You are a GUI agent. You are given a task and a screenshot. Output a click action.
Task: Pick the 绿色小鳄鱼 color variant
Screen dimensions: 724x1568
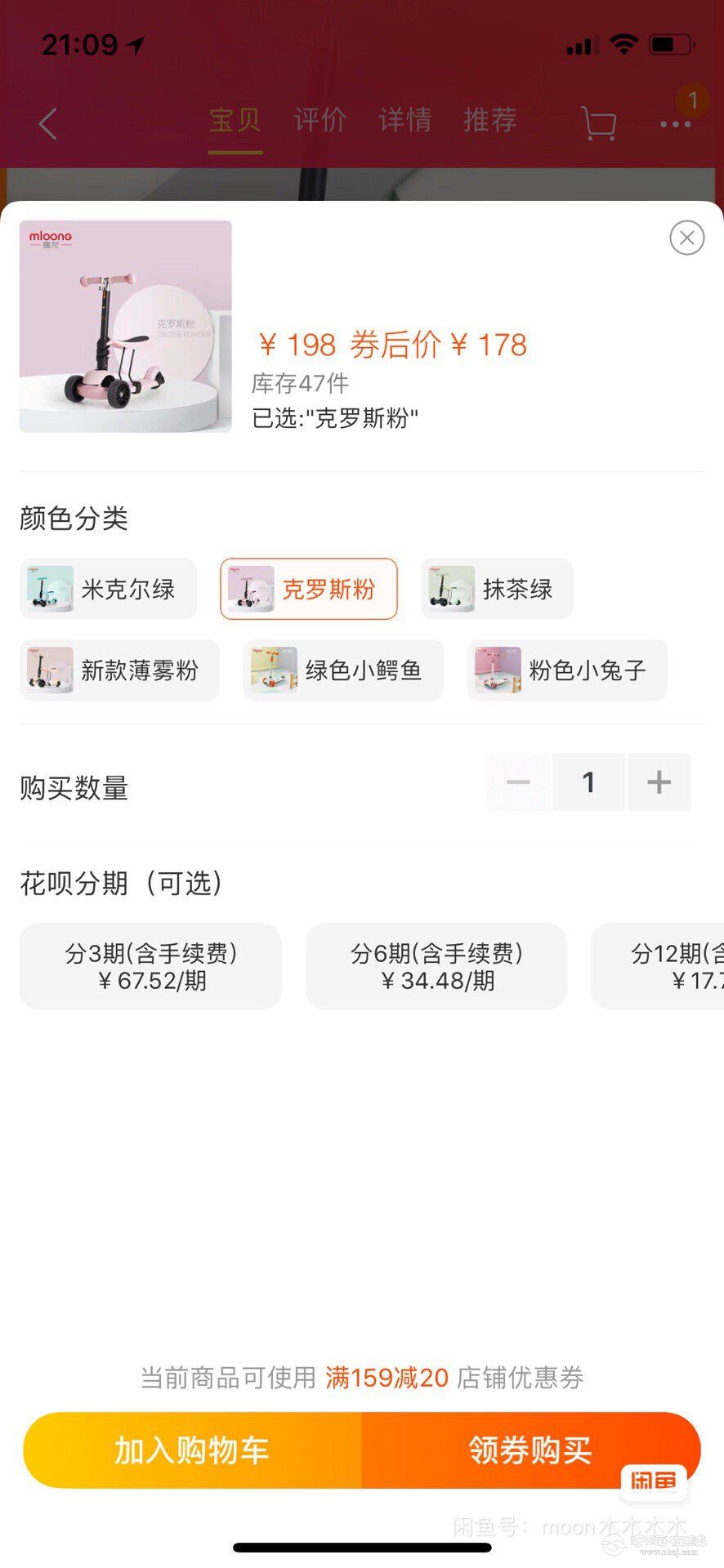click(x=343, y=670)
